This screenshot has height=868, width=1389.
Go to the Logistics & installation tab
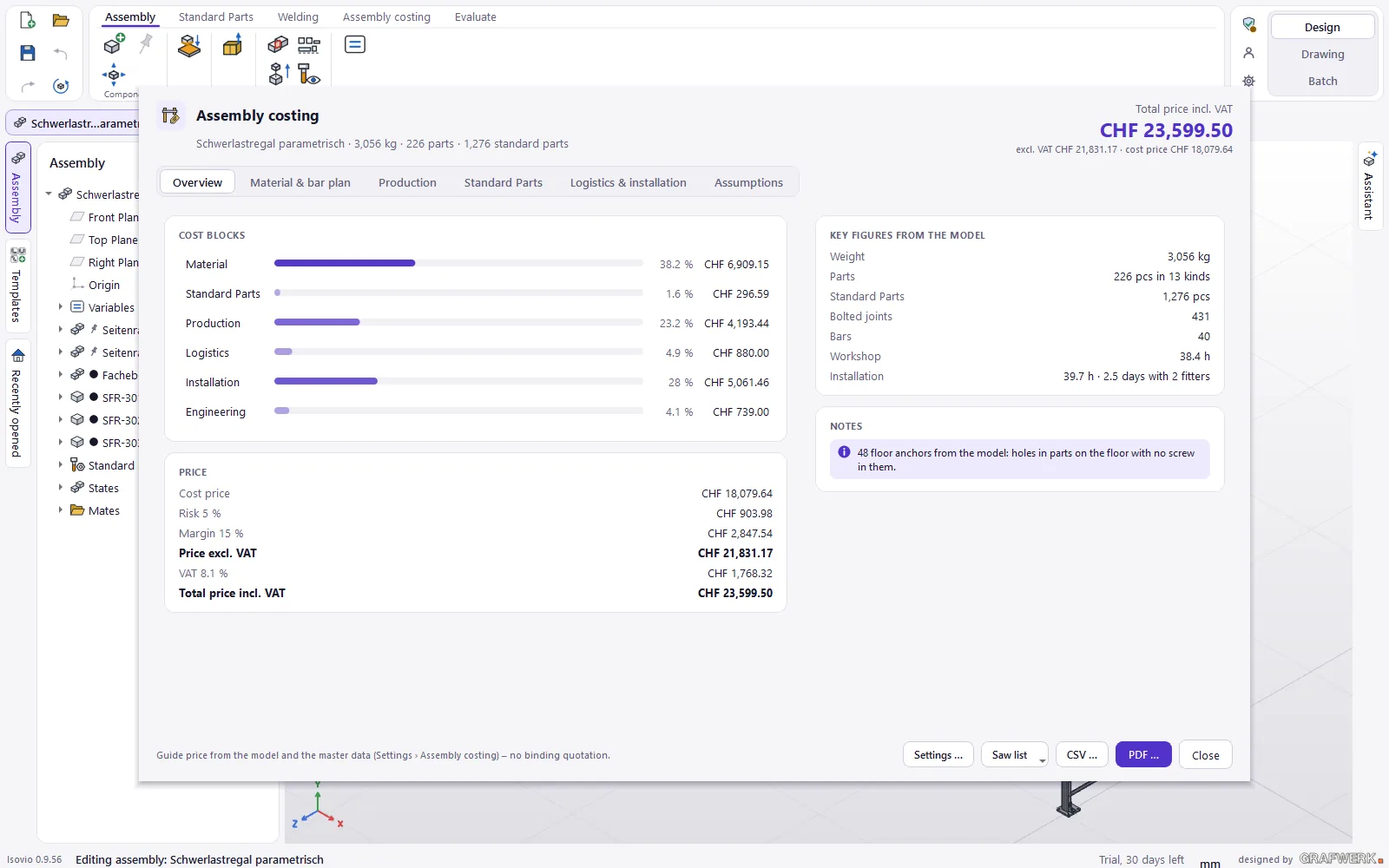[629, 182]
